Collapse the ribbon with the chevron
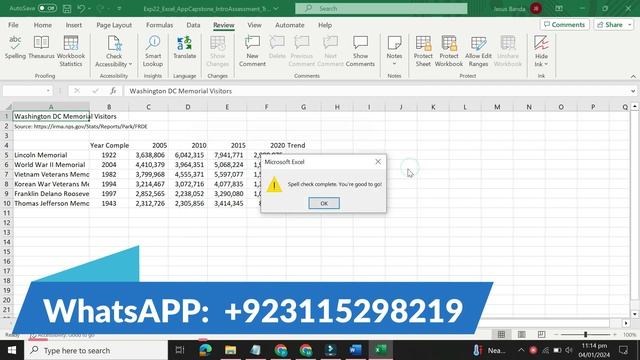640x360 pixels. [633, 76]
